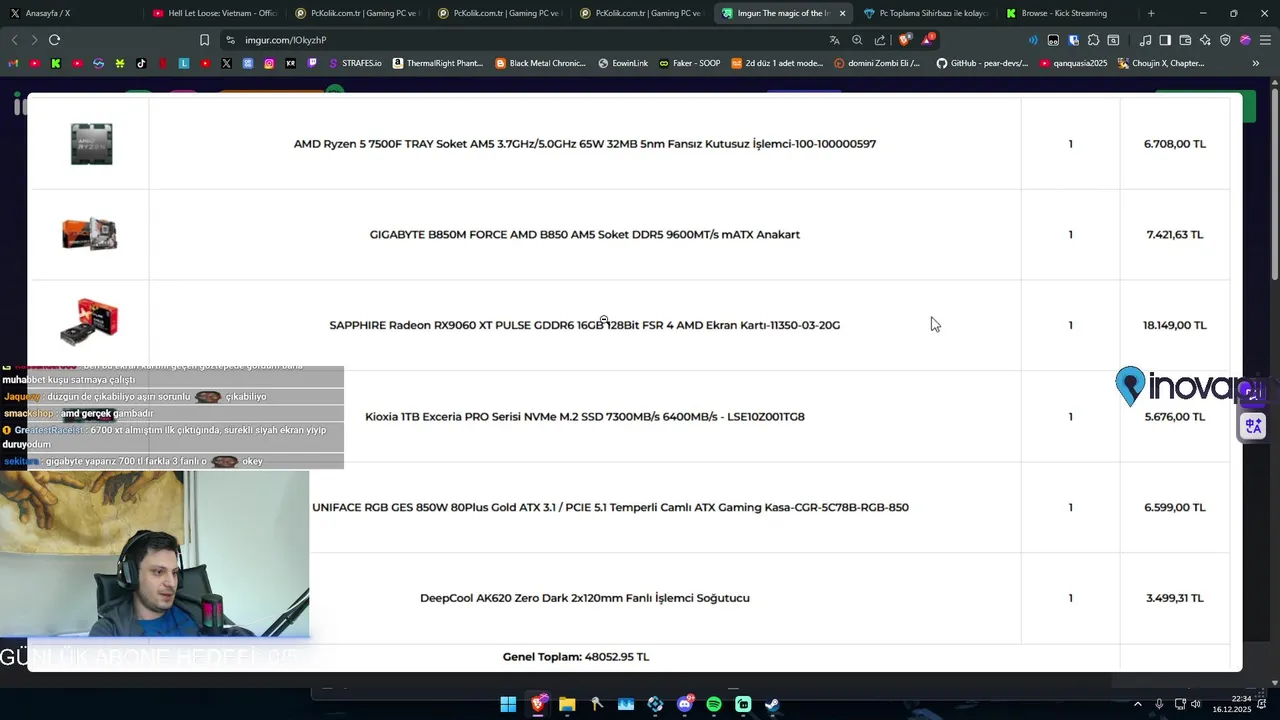Viewport: 1280px width, 720px height.
Task: Click the 7.421,63 TL price
Action: click(x=1175, y=234)
